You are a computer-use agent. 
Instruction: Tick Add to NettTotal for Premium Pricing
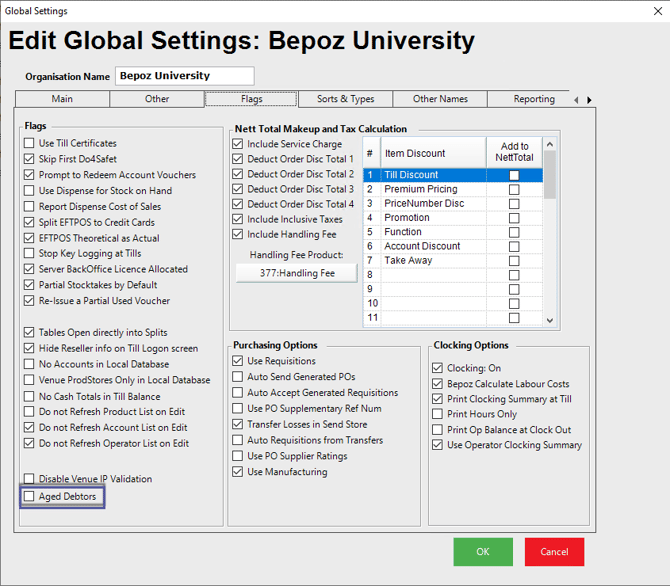pyautogui.click(x=514, y=189)
